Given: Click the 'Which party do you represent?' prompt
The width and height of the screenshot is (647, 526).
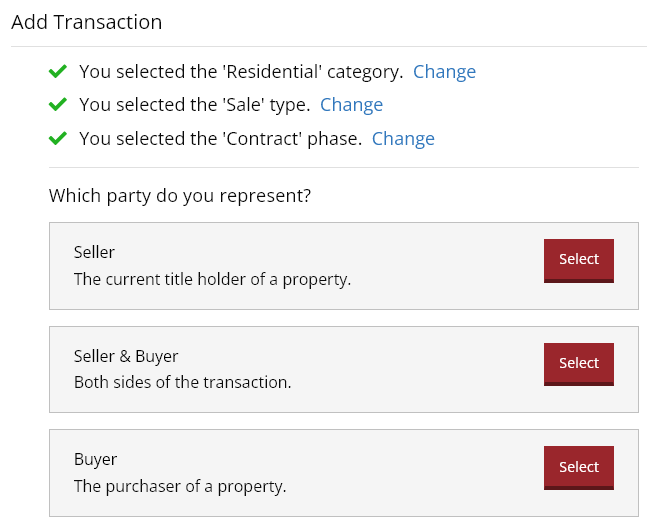Looking at the screenshot, I should (x=180, y=196).
